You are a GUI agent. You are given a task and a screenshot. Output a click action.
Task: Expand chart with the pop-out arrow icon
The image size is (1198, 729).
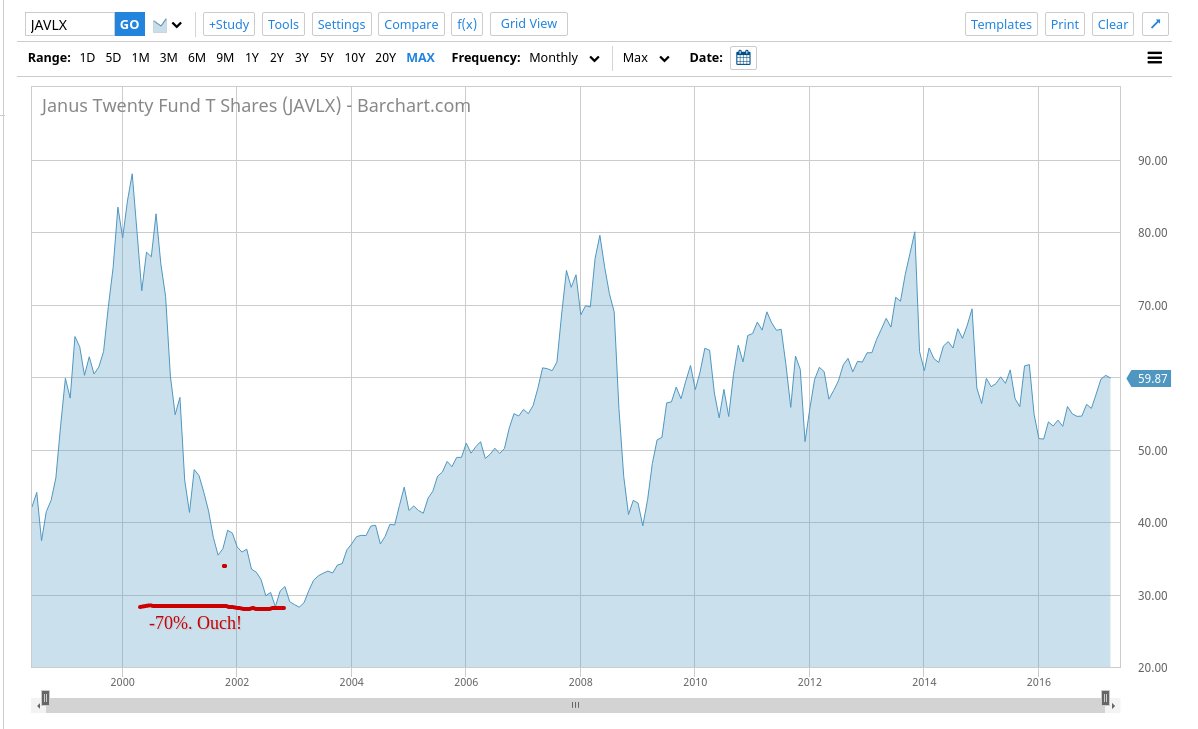pyautogui.click(x=1155, y=24)
